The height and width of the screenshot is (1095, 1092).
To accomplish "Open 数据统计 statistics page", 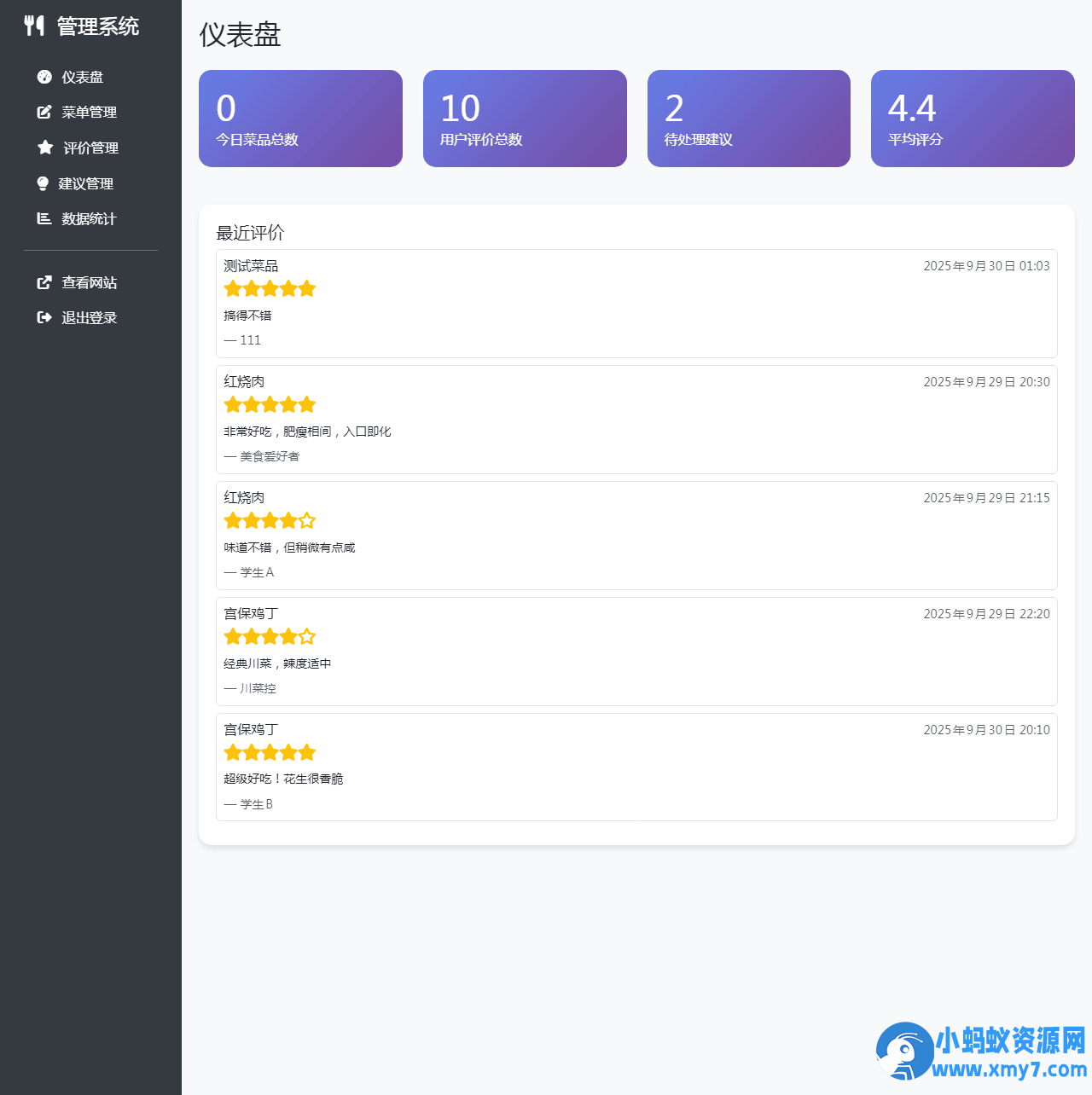I will tap(89, 218).
